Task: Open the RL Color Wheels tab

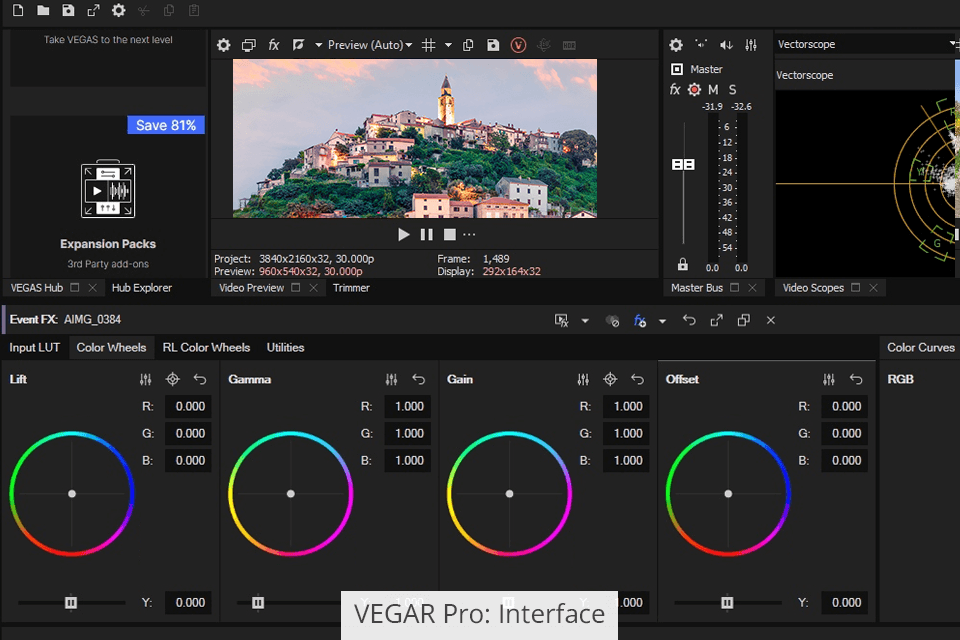Action: [206, 347]
